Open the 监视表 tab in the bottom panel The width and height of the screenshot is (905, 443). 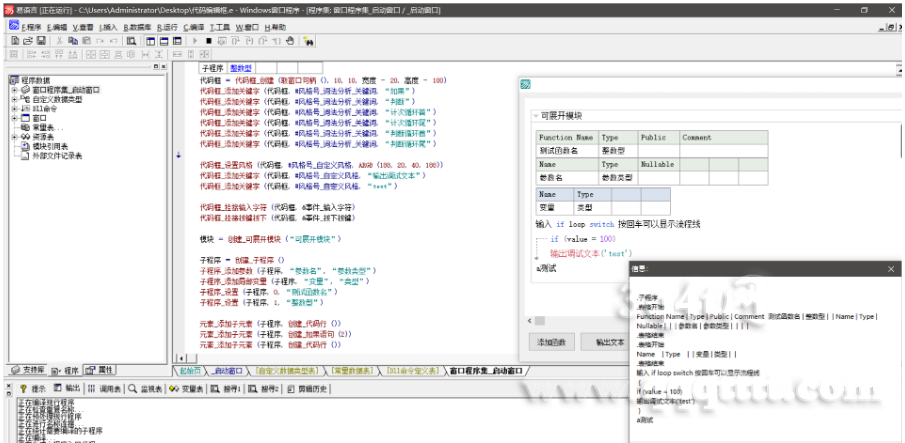(145, 389)
